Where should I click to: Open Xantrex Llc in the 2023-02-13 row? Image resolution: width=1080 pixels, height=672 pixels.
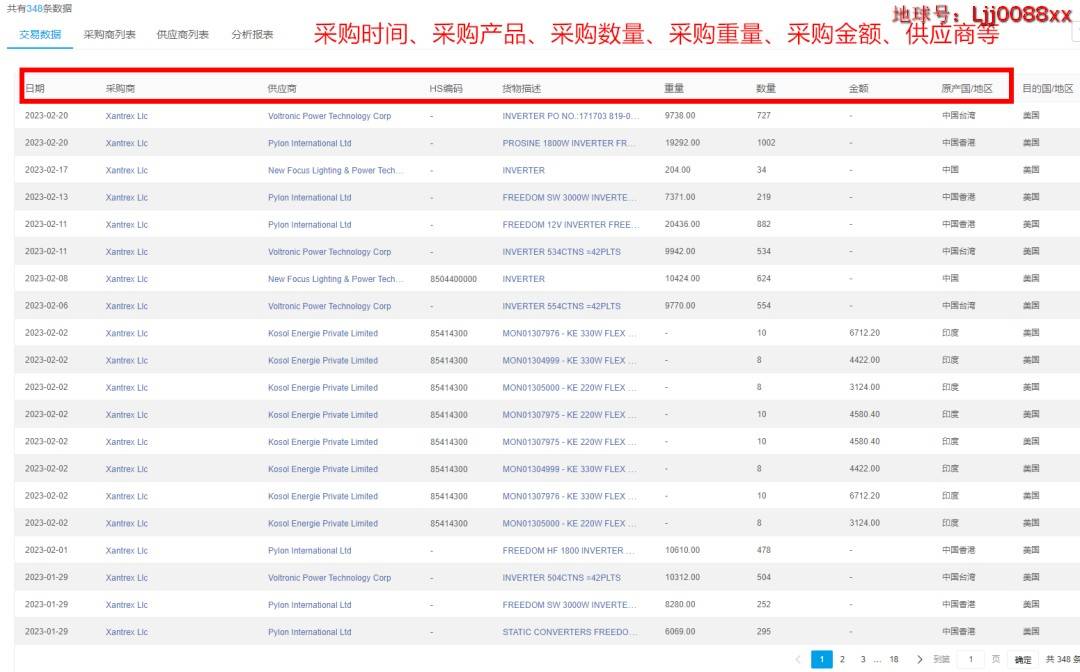(x=127, y=197)
